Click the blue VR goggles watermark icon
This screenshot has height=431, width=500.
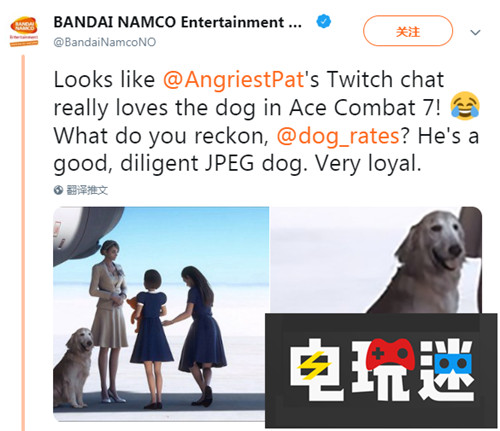[453, 363]
